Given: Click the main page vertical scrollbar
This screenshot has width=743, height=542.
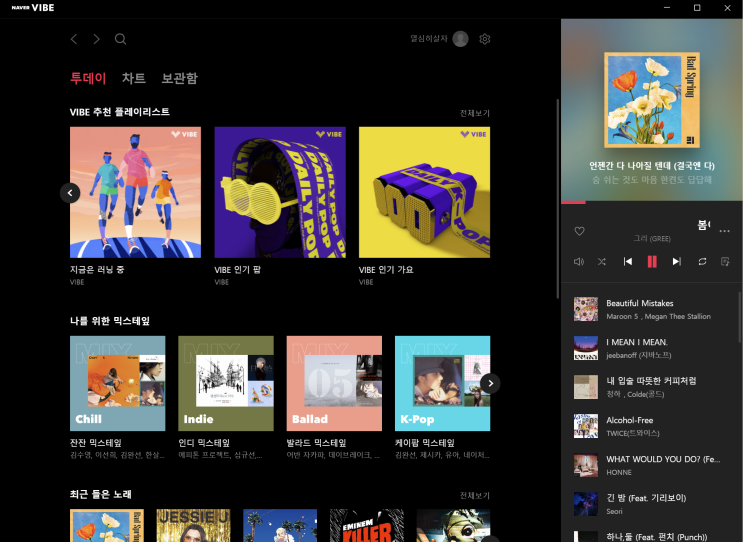Looking at the screenshot, I should pyautogui.click(x=558, y=199).
